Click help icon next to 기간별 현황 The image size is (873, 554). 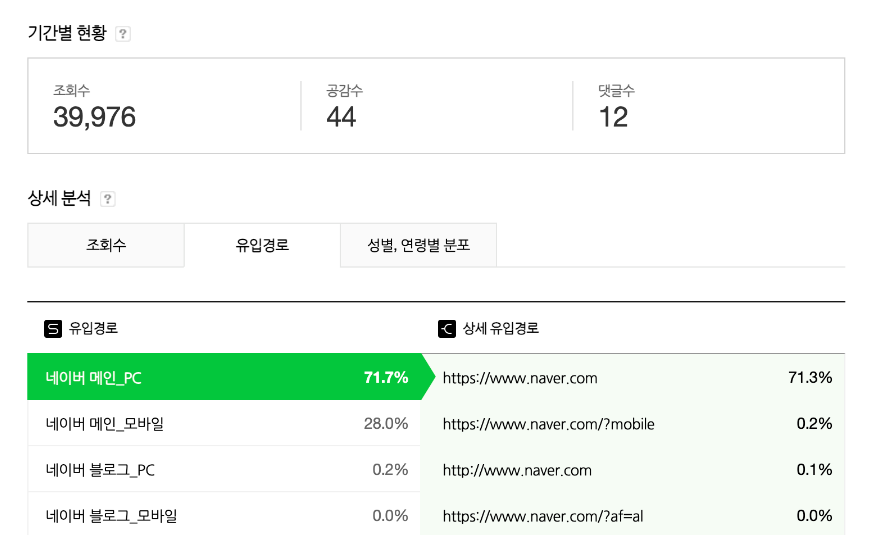(x=123, y=34)
